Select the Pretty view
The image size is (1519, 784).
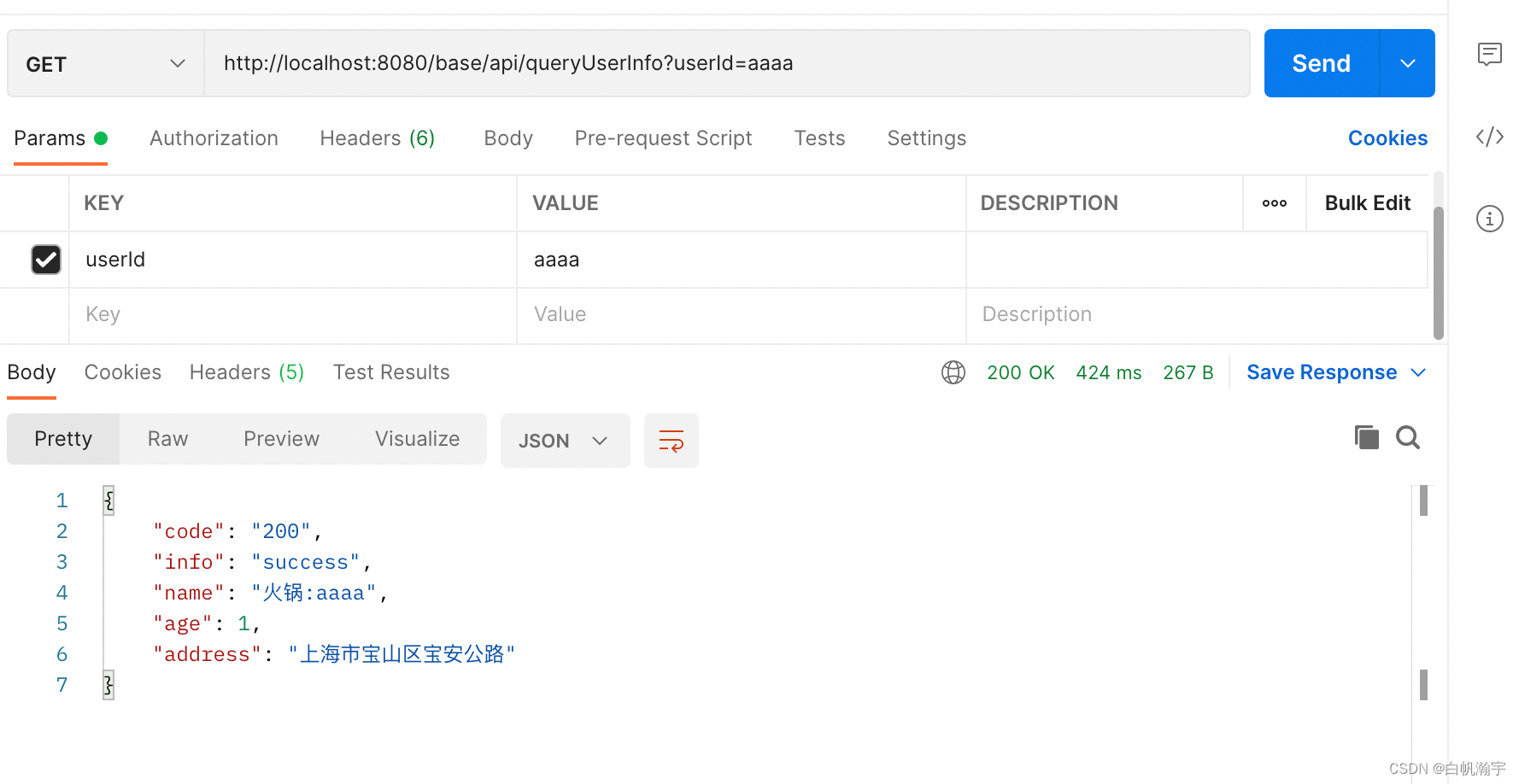point(63,439)
